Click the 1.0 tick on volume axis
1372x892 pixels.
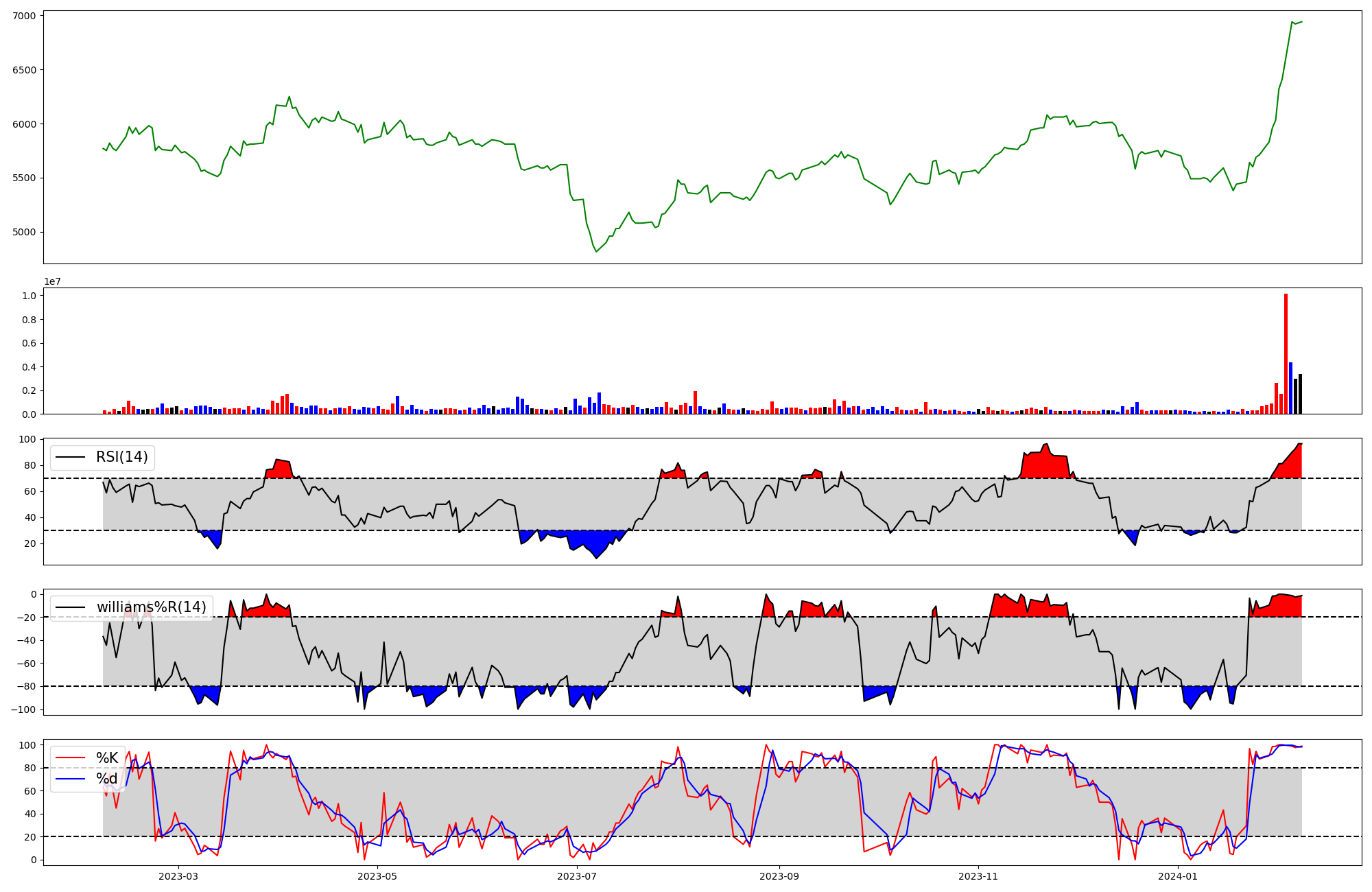click(x=29, y=296)
